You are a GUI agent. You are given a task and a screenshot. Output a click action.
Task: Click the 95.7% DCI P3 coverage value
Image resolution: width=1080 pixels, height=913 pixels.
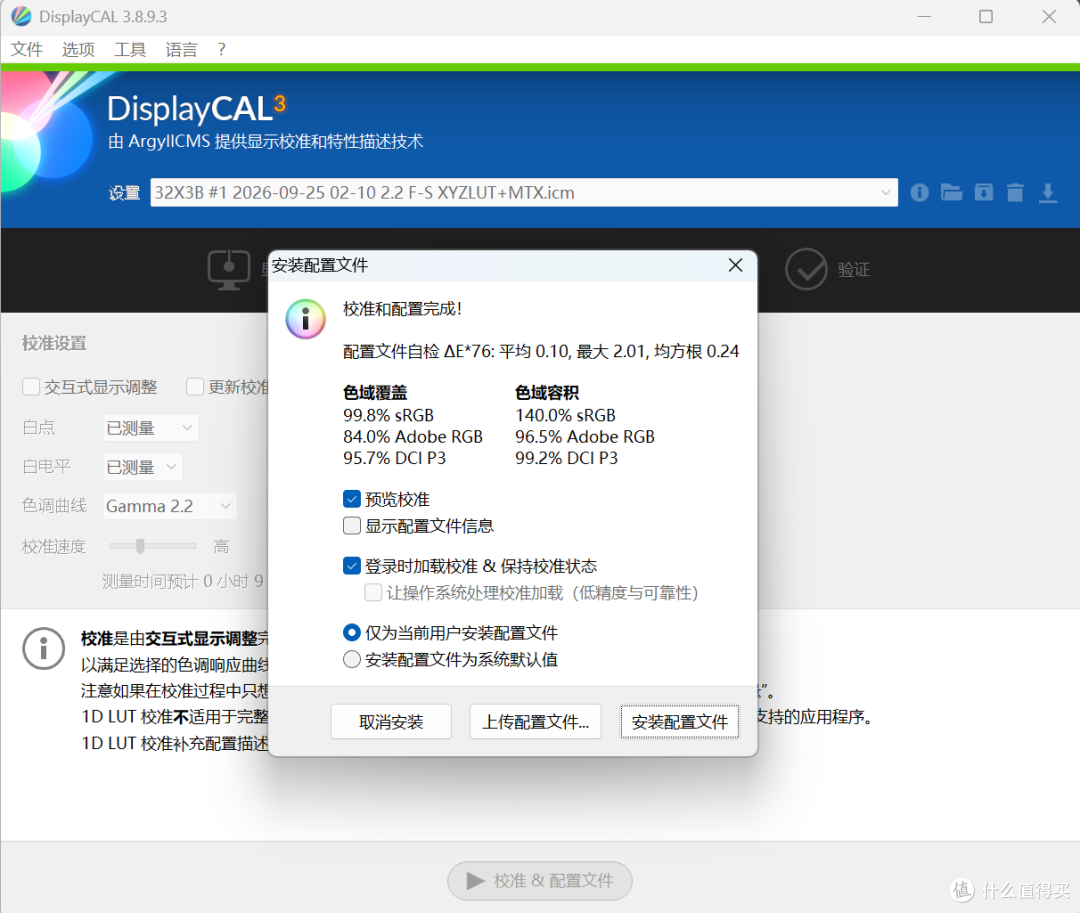[395, 458]
